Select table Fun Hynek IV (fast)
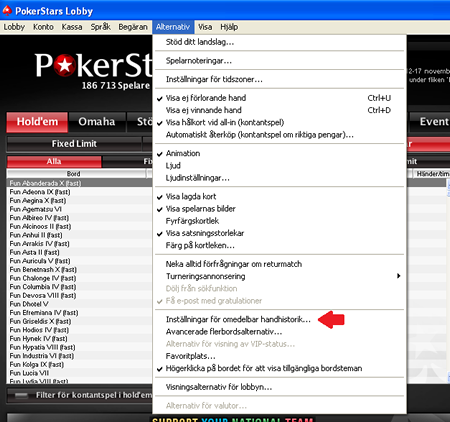This screenshot has height=422, width=450. point(79,339)
